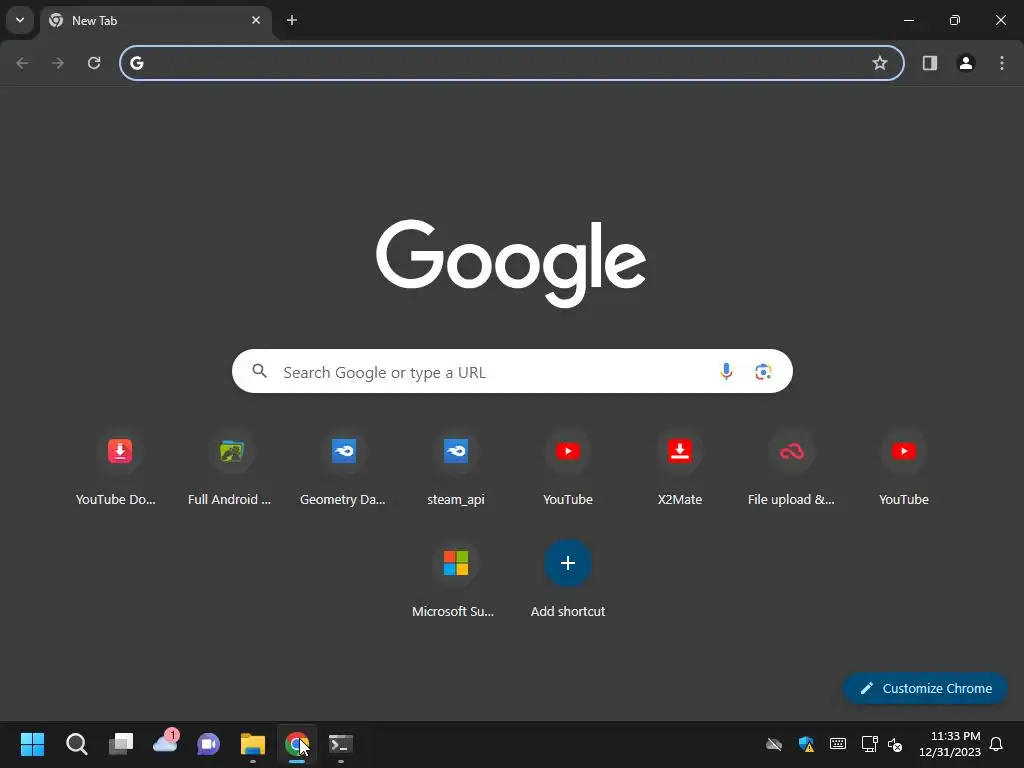
Task: Open the touch keyboard tray icon
Action: click(x=838, y=744)
